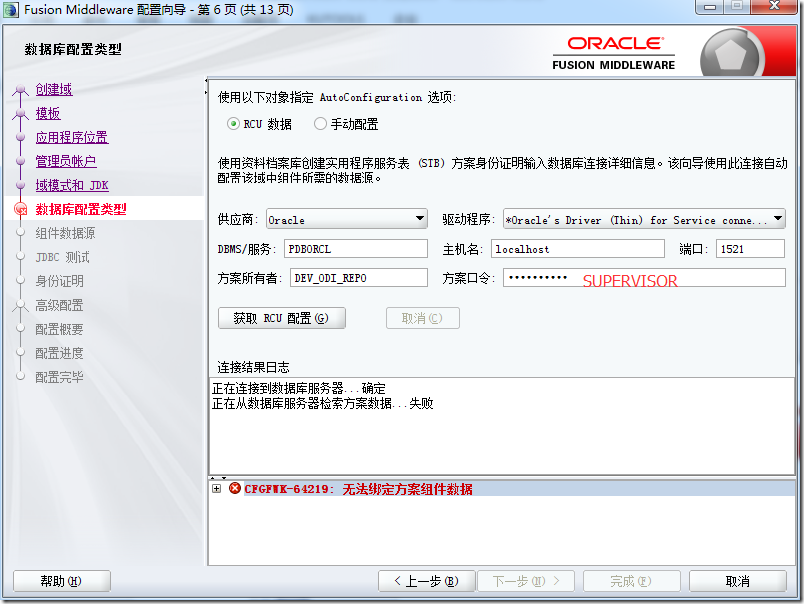Click the step bullet icon beside 模板
The image size is (804, 604).
tap(21, 114)
